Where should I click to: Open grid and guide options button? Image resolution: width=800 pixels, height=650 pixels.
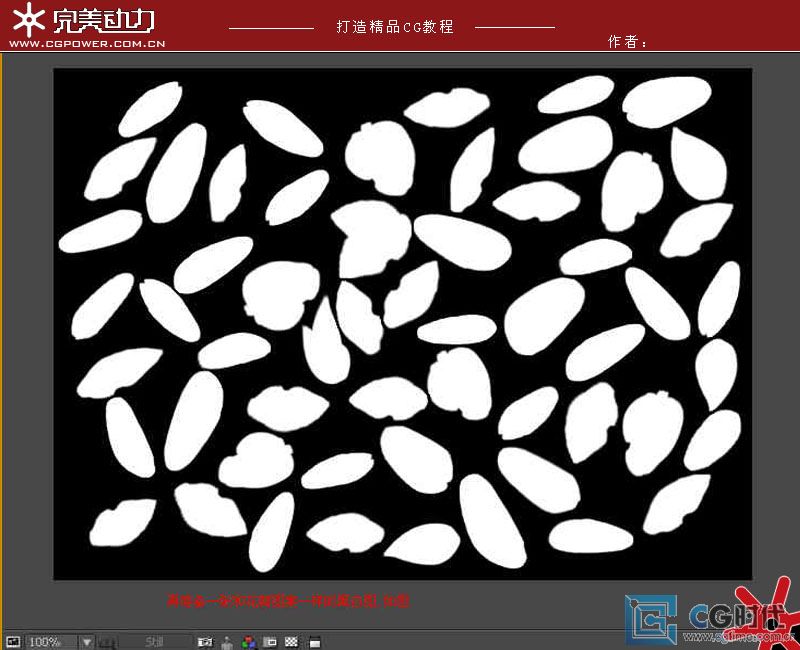pos(108,642)
